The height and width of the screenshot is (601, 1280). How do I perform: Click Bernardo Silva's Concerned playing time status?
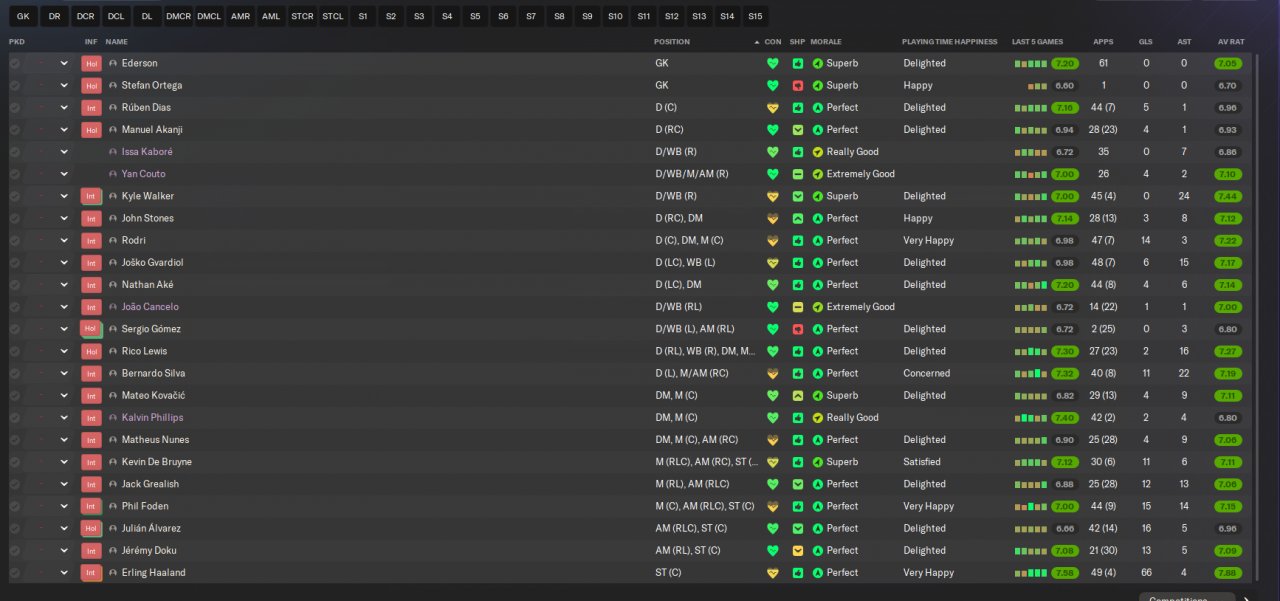926,373
